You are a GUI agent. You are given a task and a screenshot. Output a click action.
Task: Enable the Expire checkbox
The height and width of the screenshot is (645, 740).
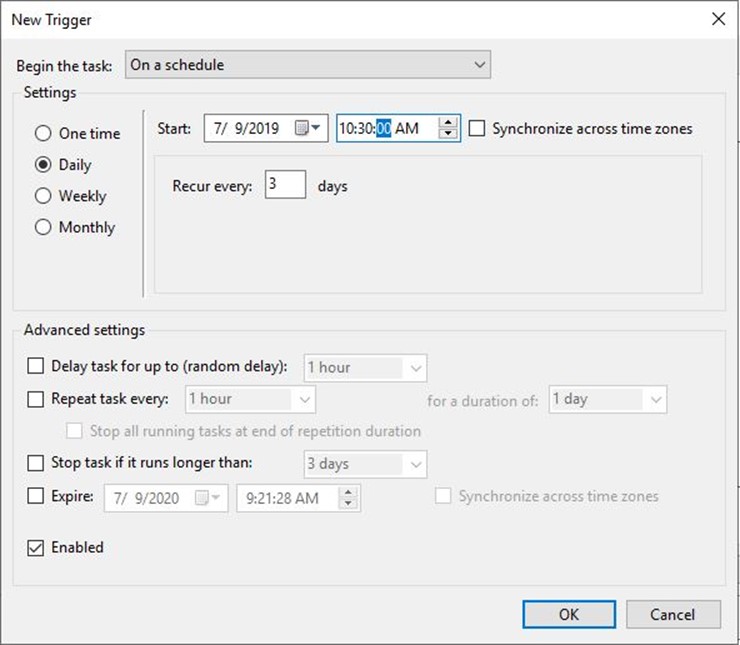pos(35,496)
